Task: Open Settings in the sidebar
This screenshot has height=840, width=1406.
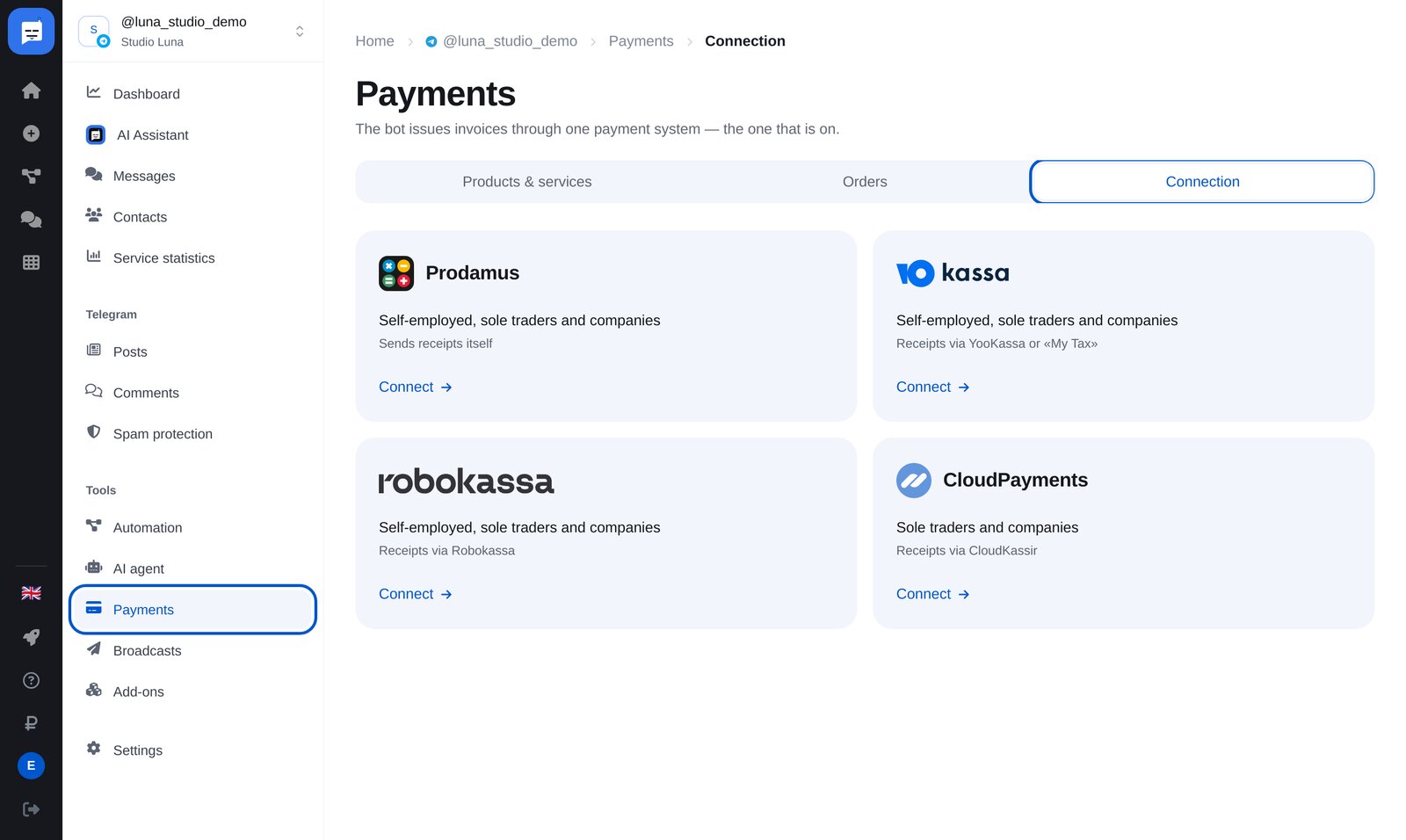Action: [x=192, y=750]
